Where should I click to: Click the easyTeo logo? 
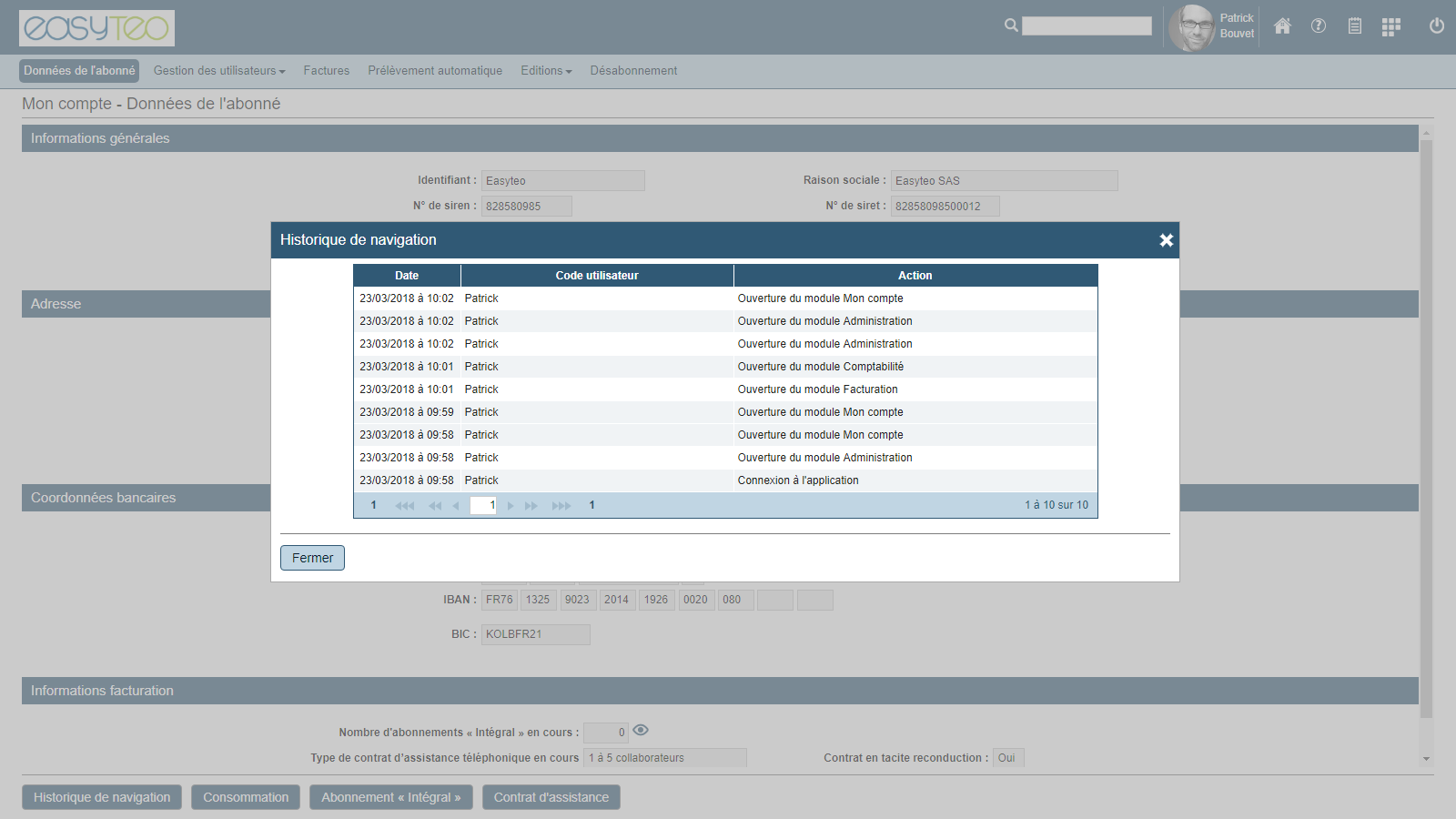[96, 28]
